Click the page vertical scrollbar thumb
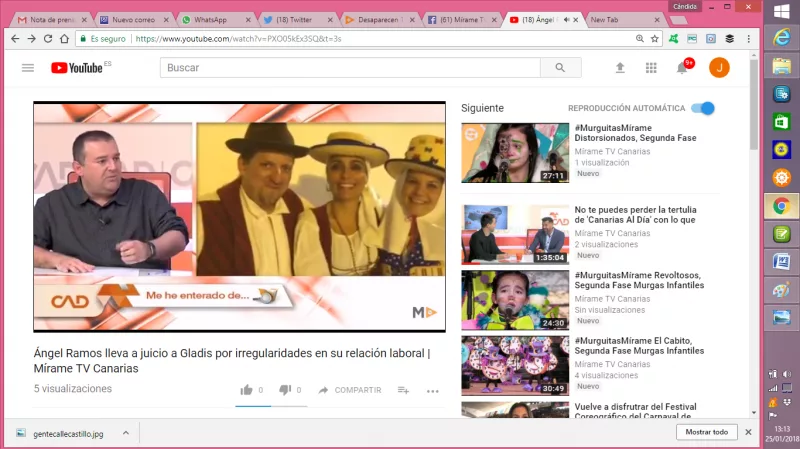 click(754, 105)
